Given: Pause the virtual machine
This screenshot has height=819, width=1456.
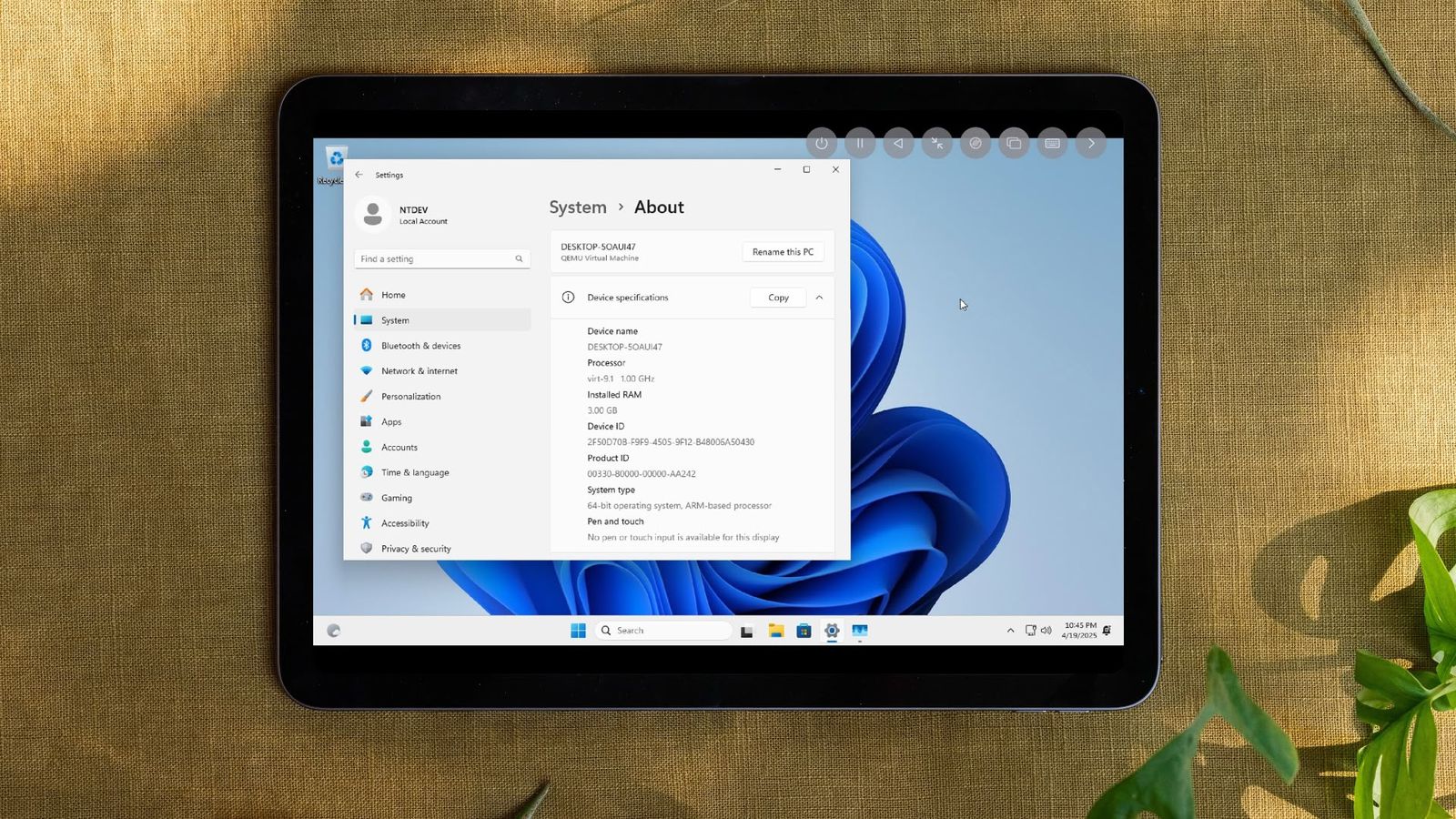Looking at the screenshot, I should point(860,143).
